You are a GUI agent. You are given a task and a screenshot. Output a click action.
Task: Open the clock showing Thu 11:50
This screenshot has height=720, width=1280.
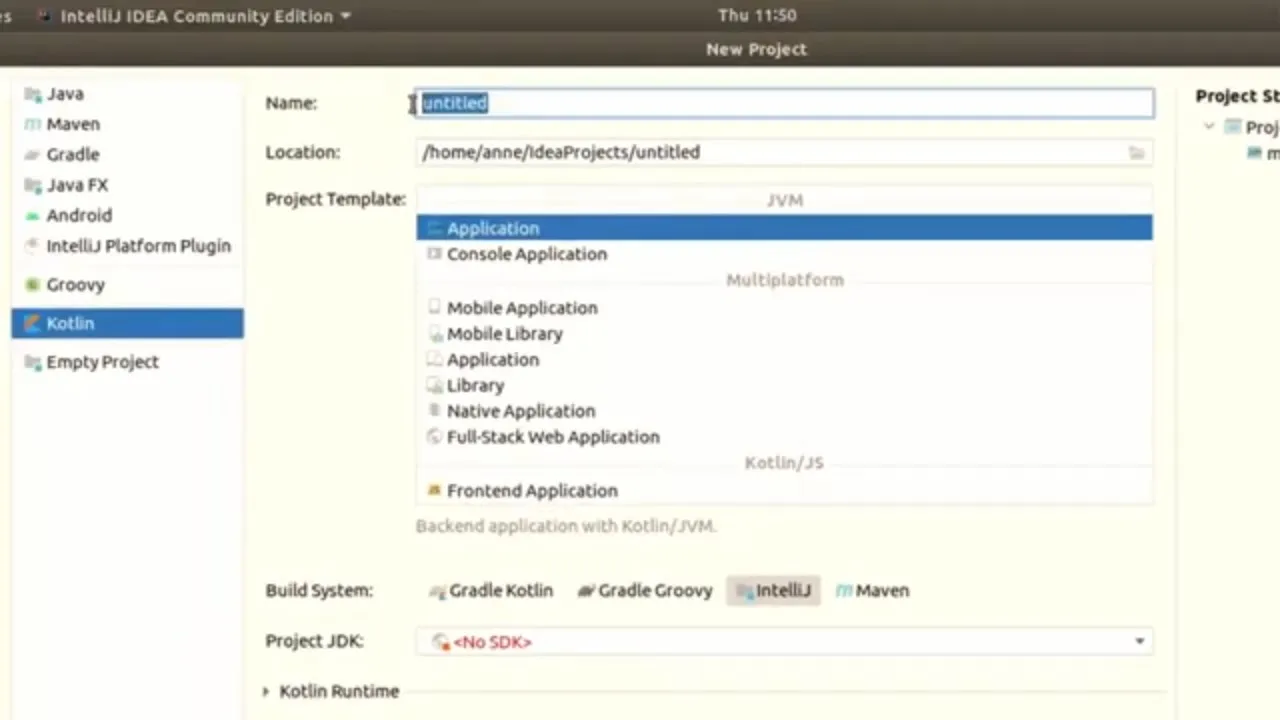pos(757,15)
